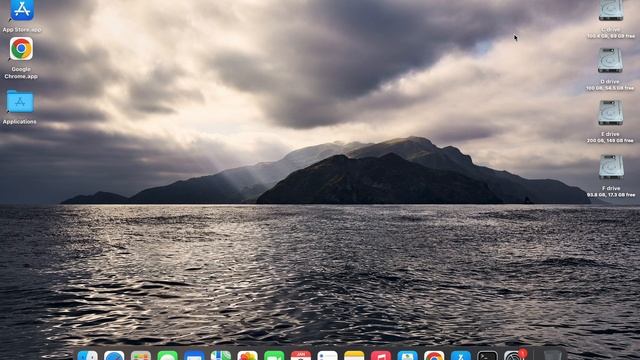
Task: Select the Google Chrome.app desktop shortcut
Action: pyautogui.click(x=21, y=49)
